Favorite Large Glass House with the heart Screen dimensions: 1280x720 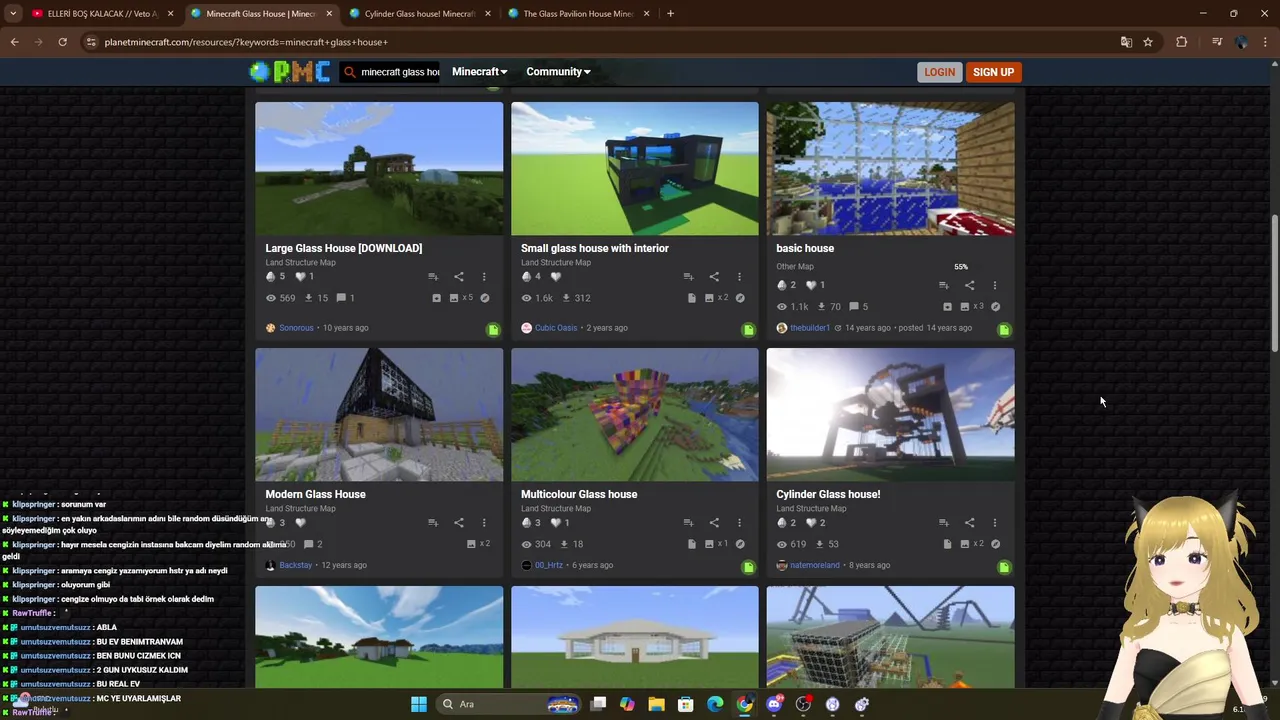(x=300, y=277)
